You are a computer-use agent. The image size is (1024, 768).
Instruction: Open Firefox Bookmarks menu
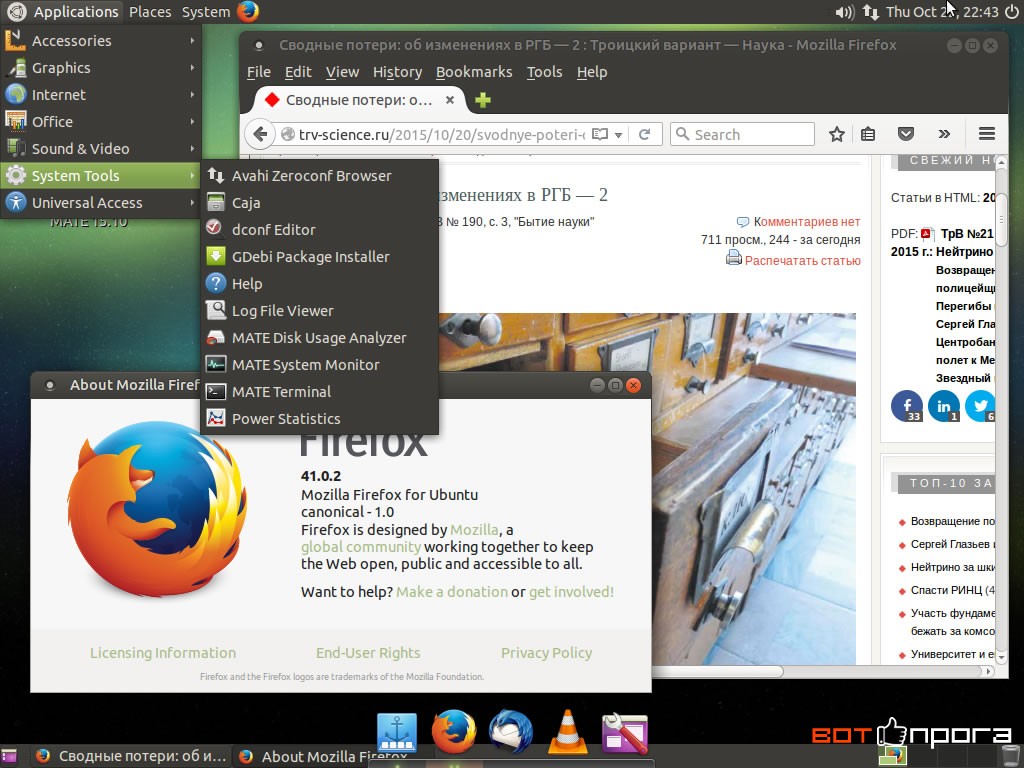[x=474, y=72]
